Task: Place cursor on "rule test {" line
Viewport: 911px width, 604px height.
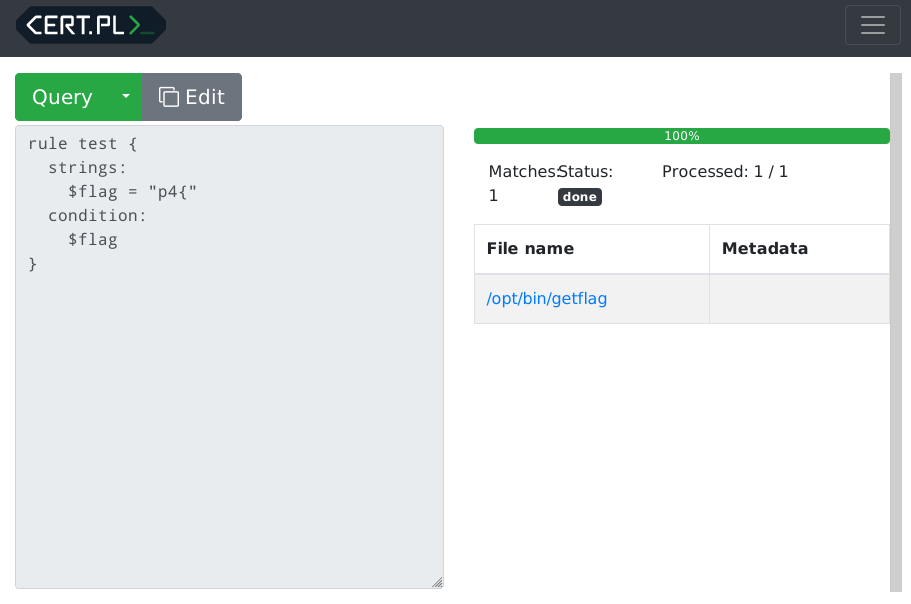Action: click(73, 144)
